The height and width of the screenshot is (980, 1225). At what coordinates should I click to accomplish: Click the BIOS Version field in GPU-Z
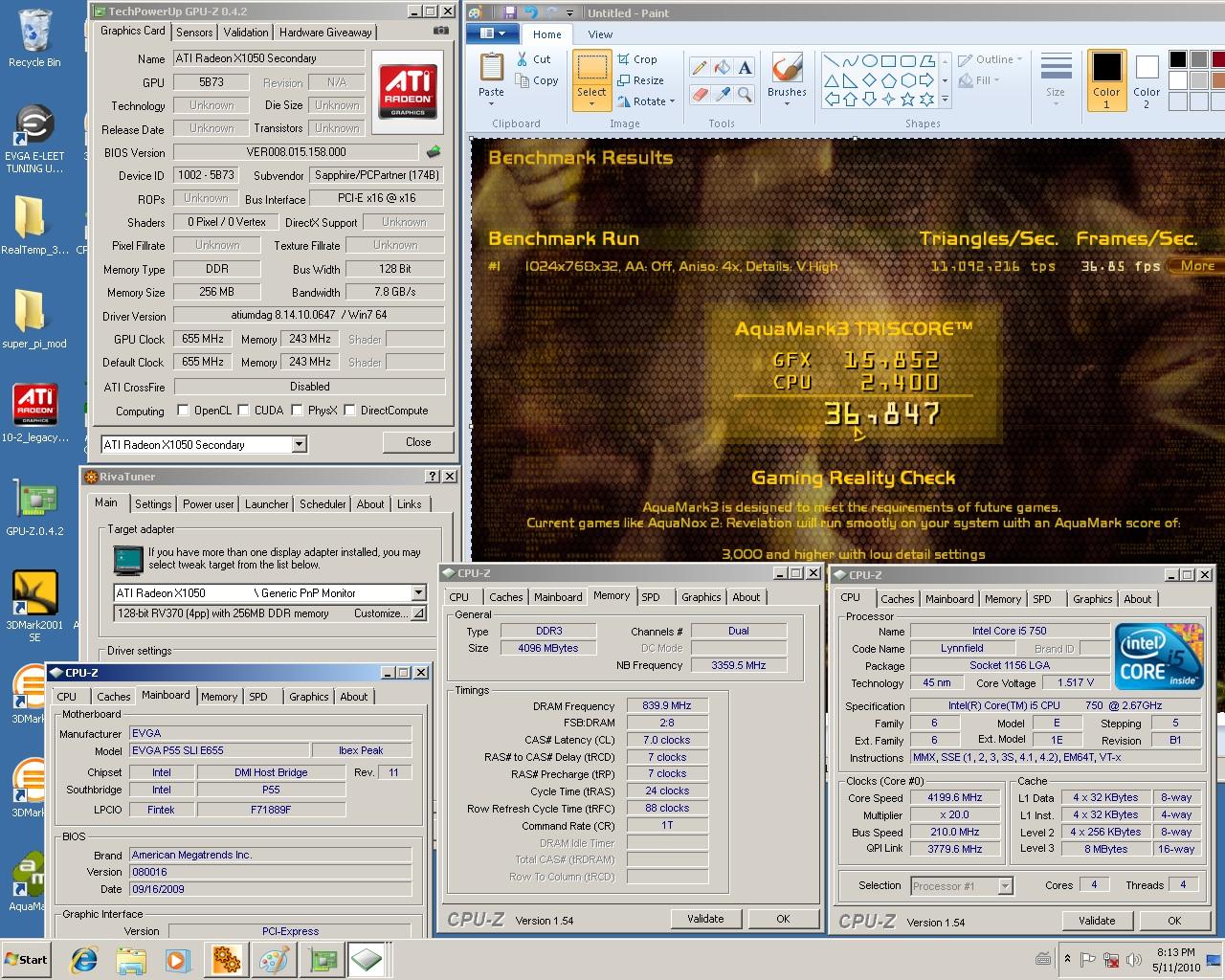coord(296,152)
